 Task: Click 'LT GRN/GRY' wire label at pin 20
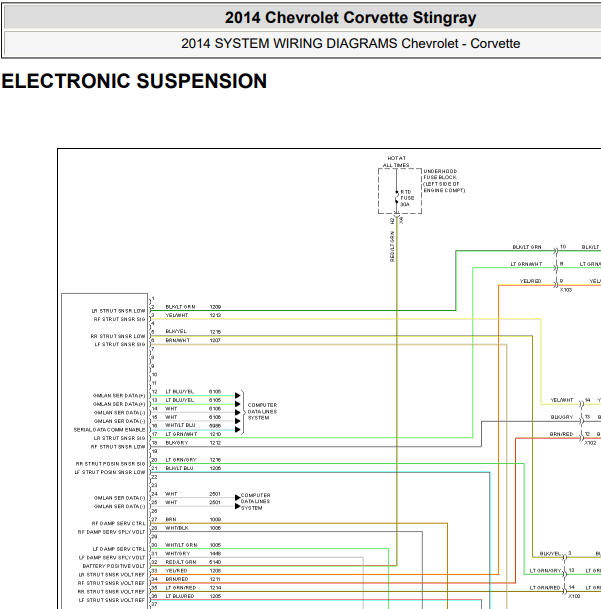tap(181, 460)
